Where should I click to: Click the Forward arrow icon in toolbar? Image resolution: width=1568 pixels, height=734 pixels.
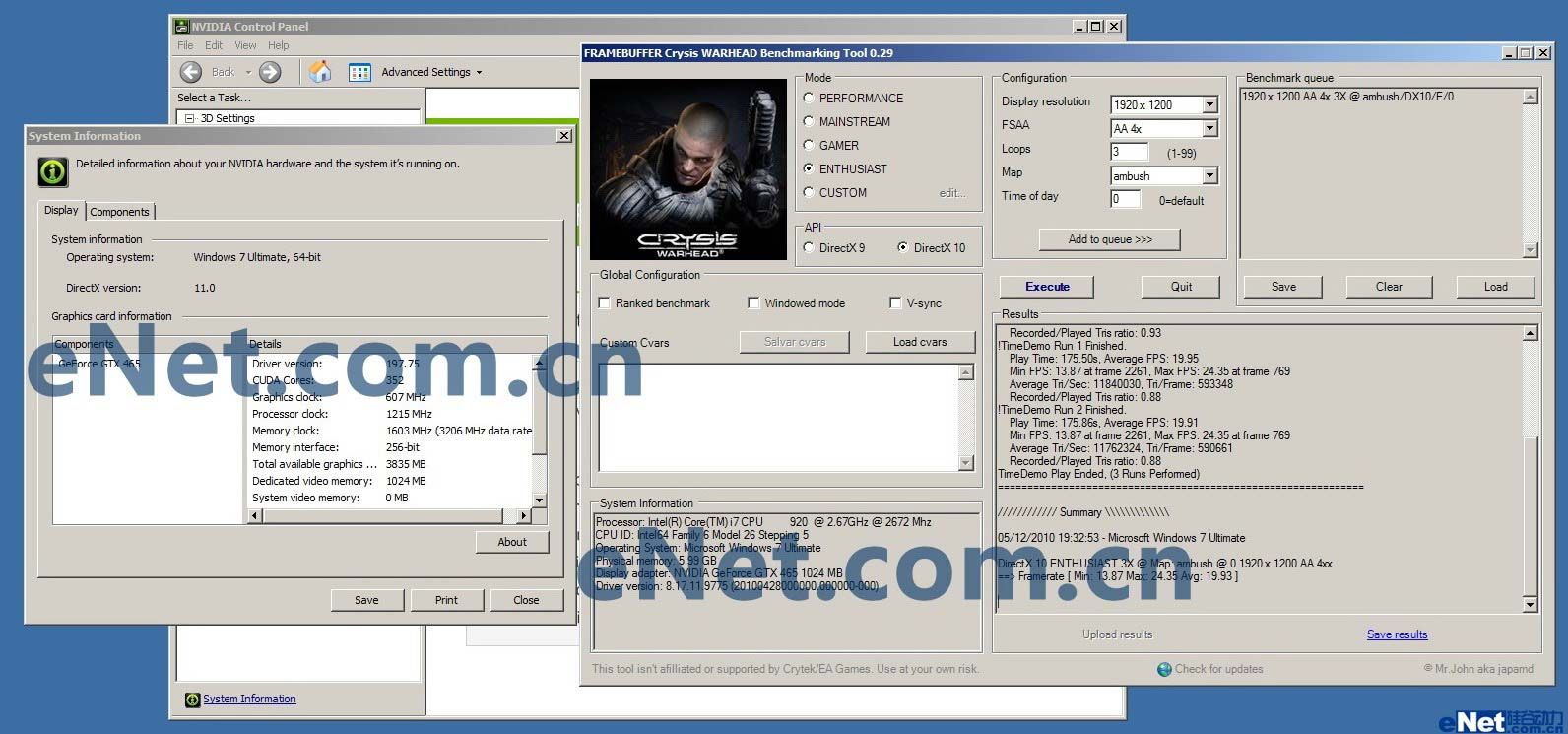click(270, 72)
